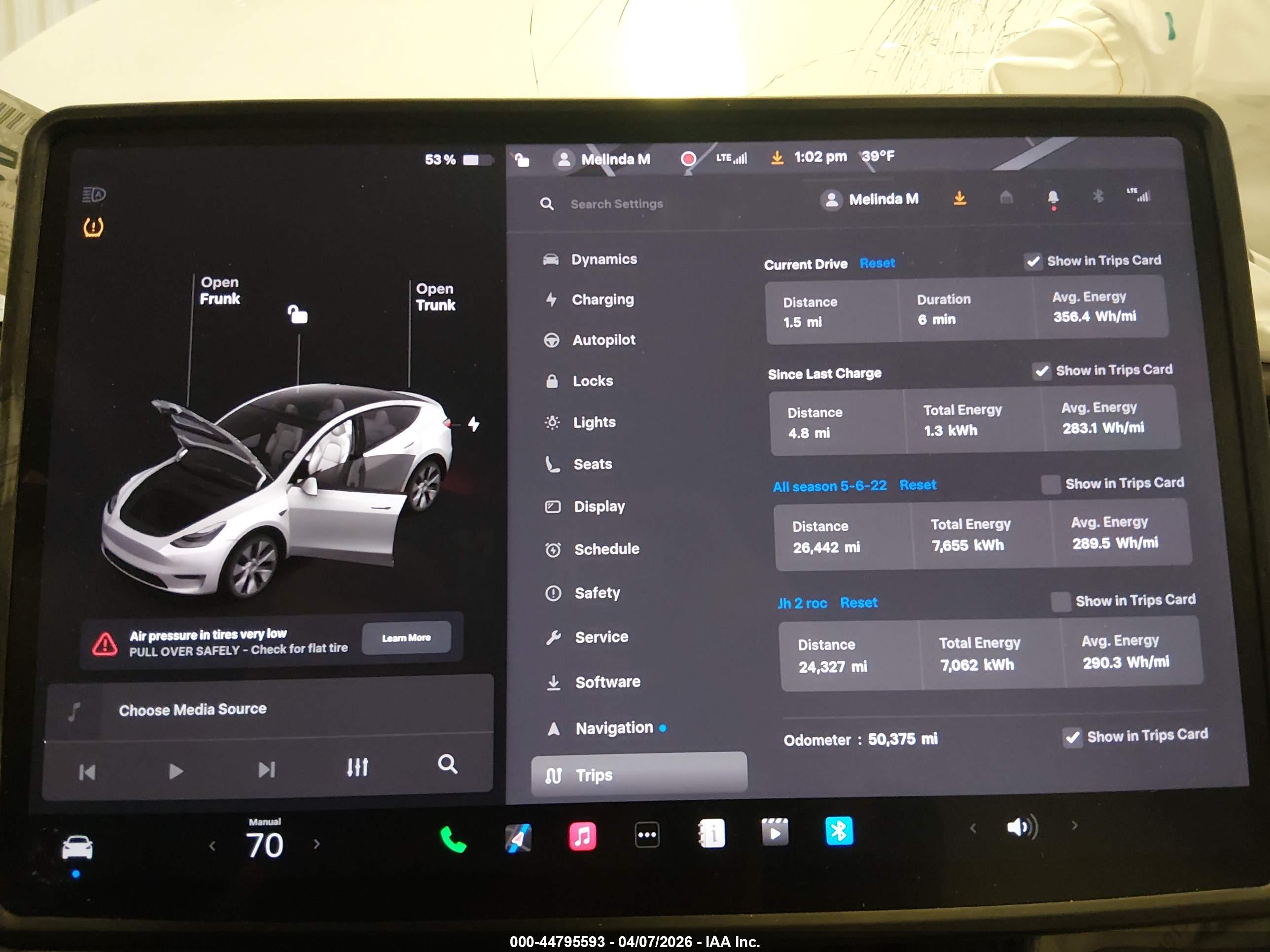Rename the All season 5-6-22 trip
This screenshot has height=952, width=1270.
coord(830,486)
